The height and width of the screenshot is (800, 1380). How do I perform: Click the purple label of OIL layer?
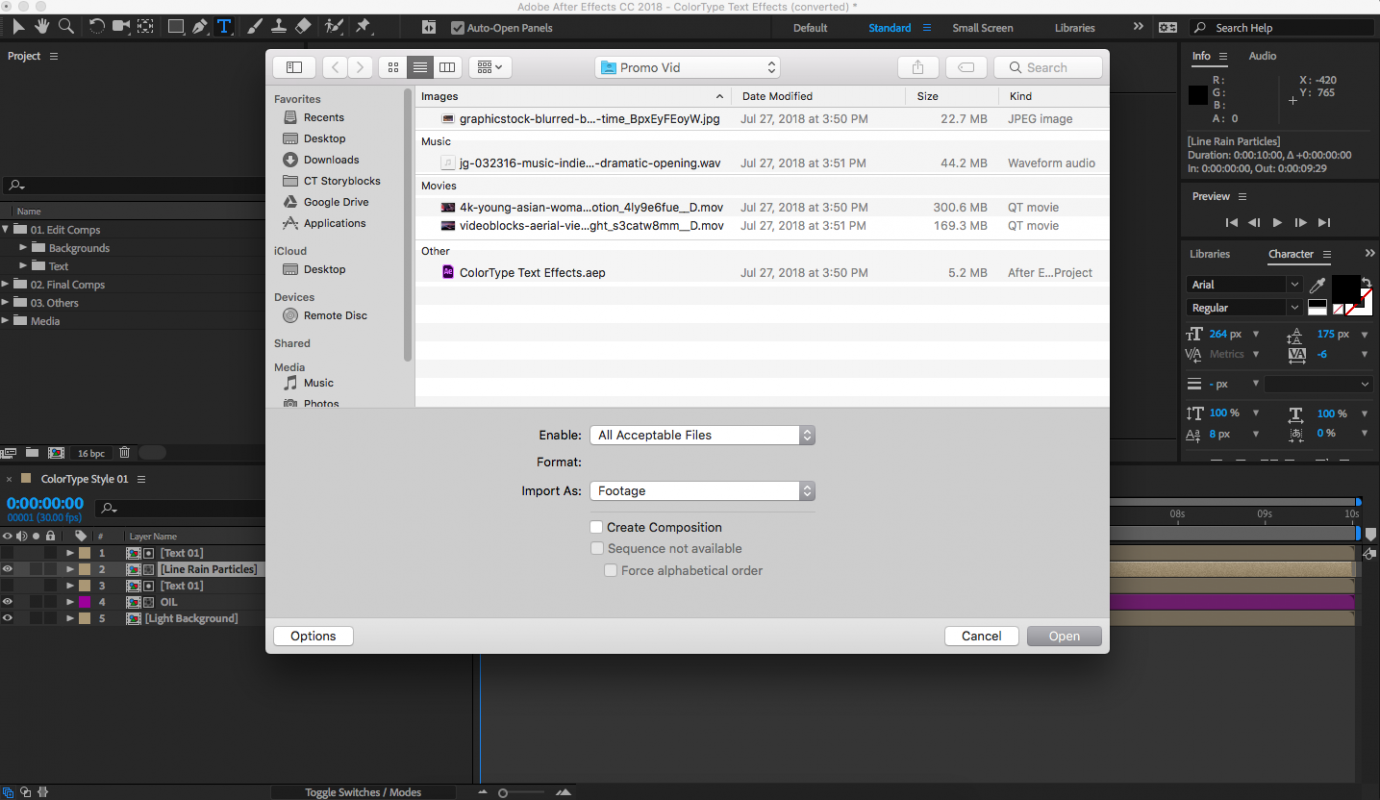[x=85, y=602]
